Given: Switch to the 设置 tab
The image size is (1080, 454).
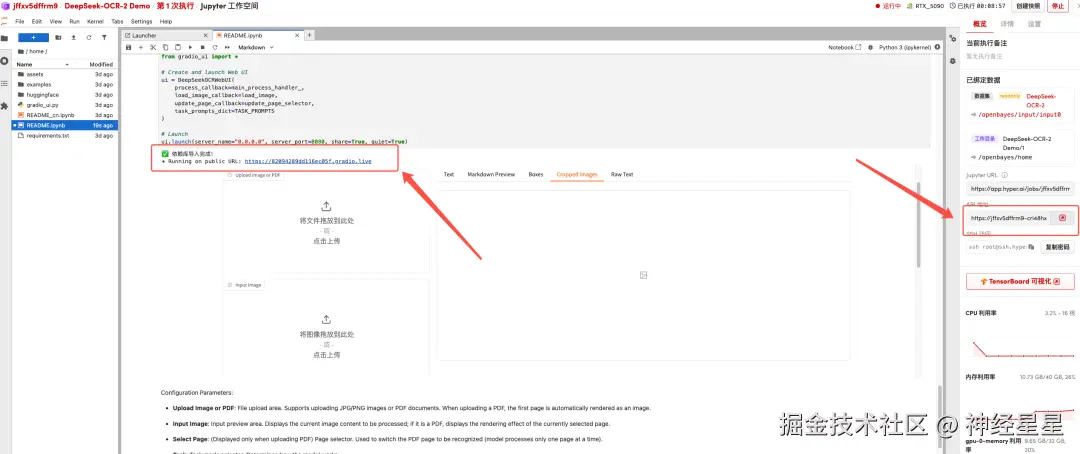Looking at the screenshot, I should [1034, 23].
